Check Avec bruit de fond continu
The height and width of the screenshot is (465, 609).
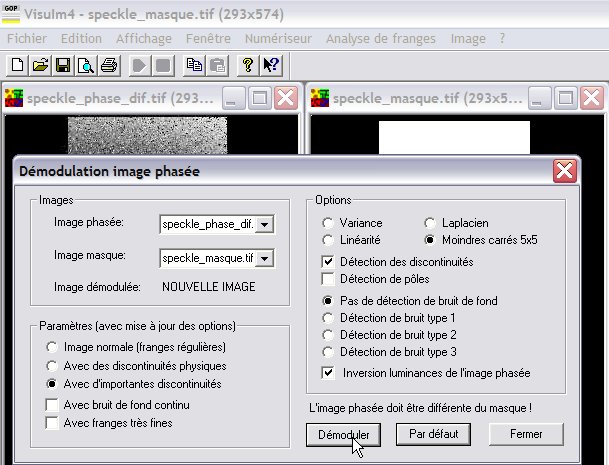[x=52, y=405]
